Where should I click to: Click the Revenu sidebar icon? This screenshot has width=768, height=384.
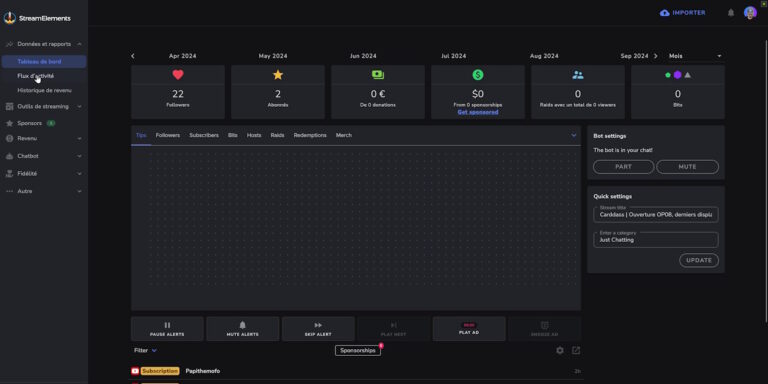tap(9, 139)
